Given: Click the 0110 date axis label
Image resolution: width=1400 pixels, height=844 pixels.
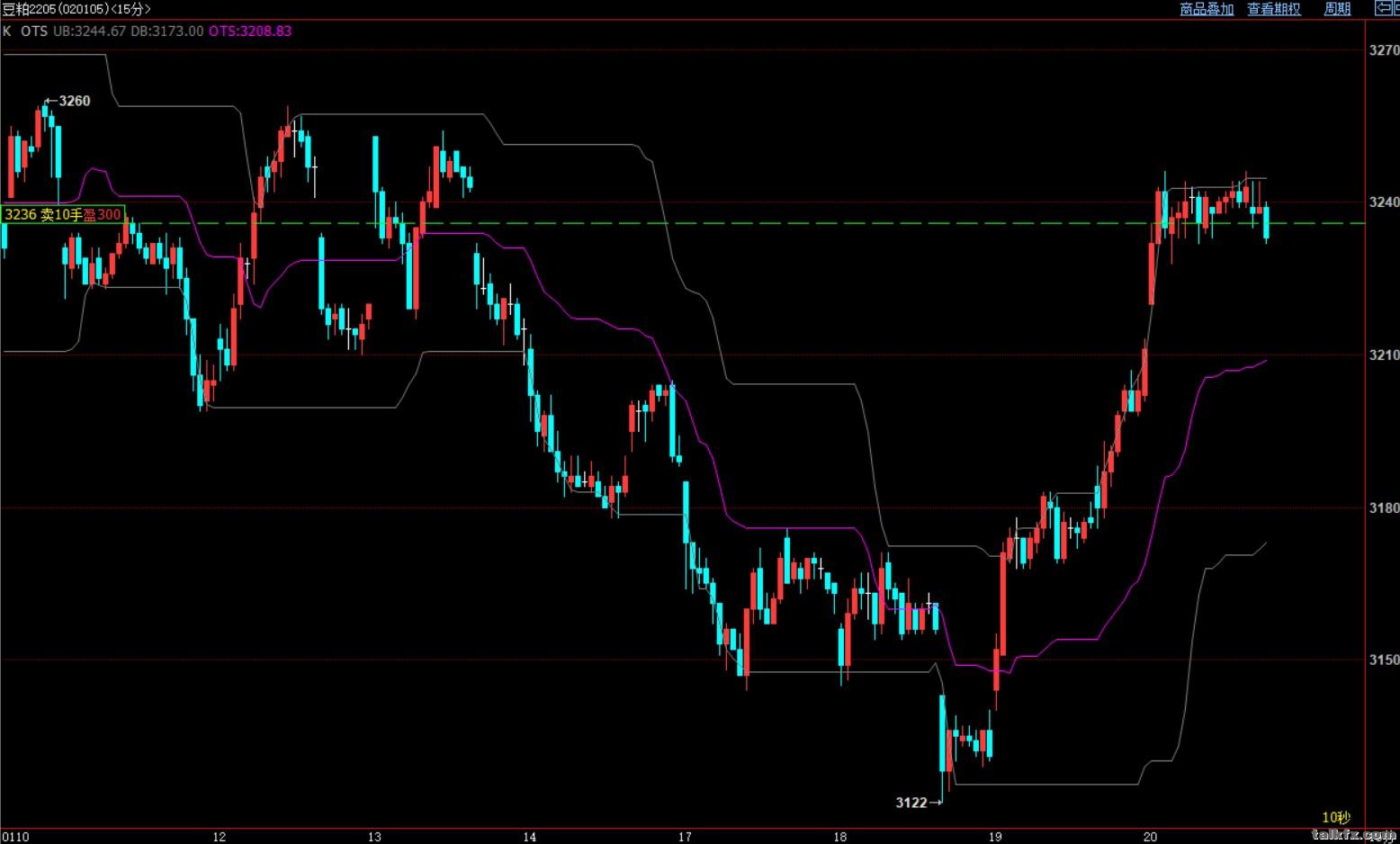Looking at the screenshot, I should [15, 837].
